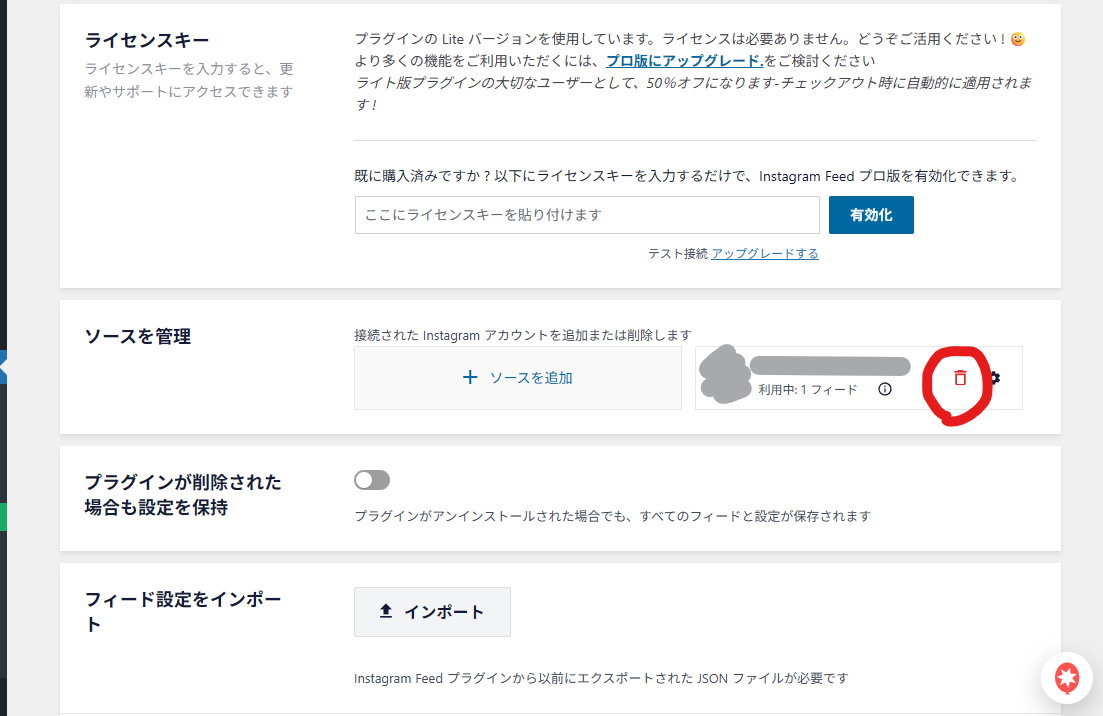Click the ソースを管理 section heading
The width and height of the screenshot is (1103, 716).
(x=138, y=337)
